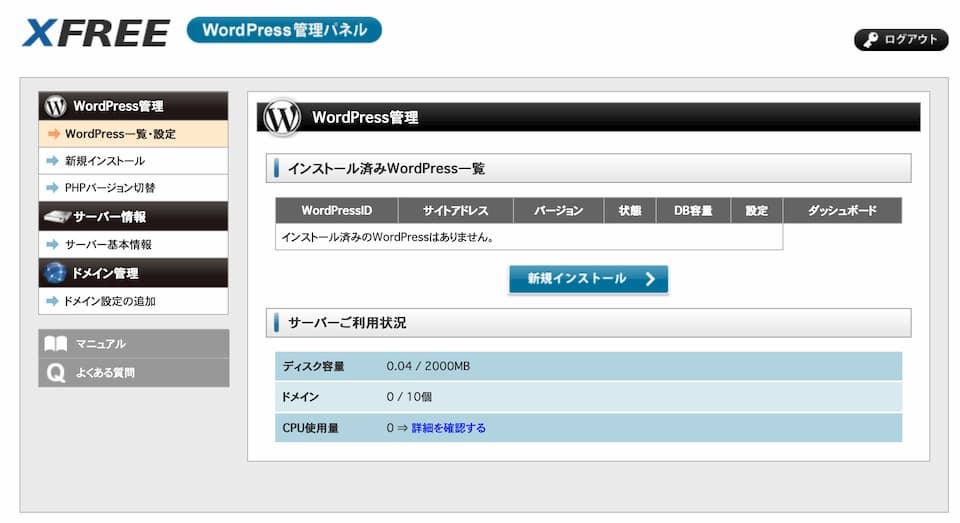Click the key icon on ログアウト button

[x=870, y=40]
